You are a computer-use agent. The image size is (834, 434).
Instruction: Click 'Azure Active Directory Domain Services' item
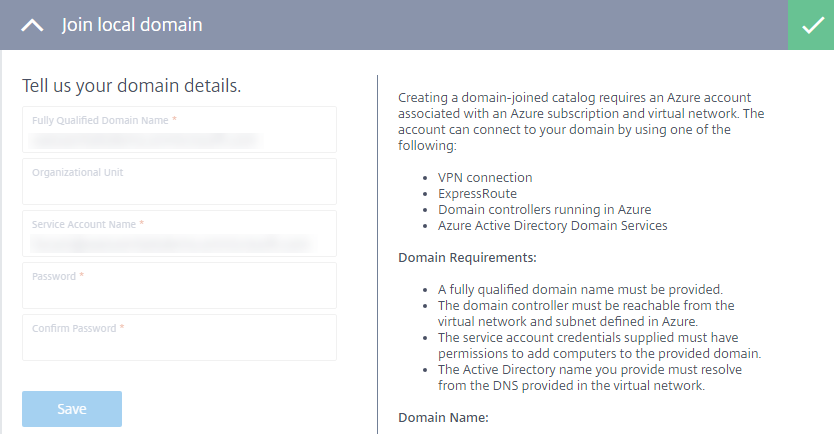tap(552, 225)
